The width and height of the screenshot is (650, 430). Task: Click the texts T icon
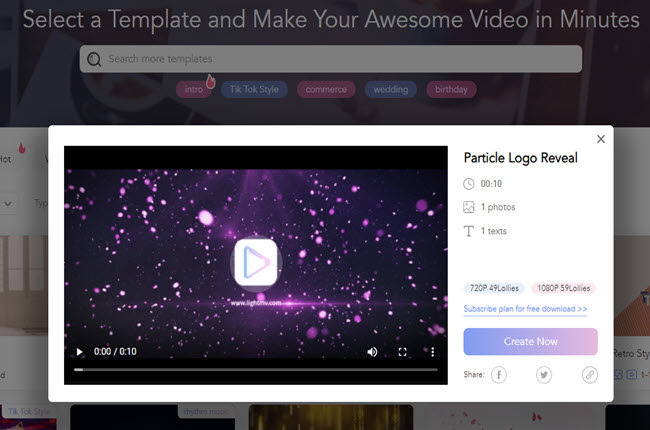[468, 231]
